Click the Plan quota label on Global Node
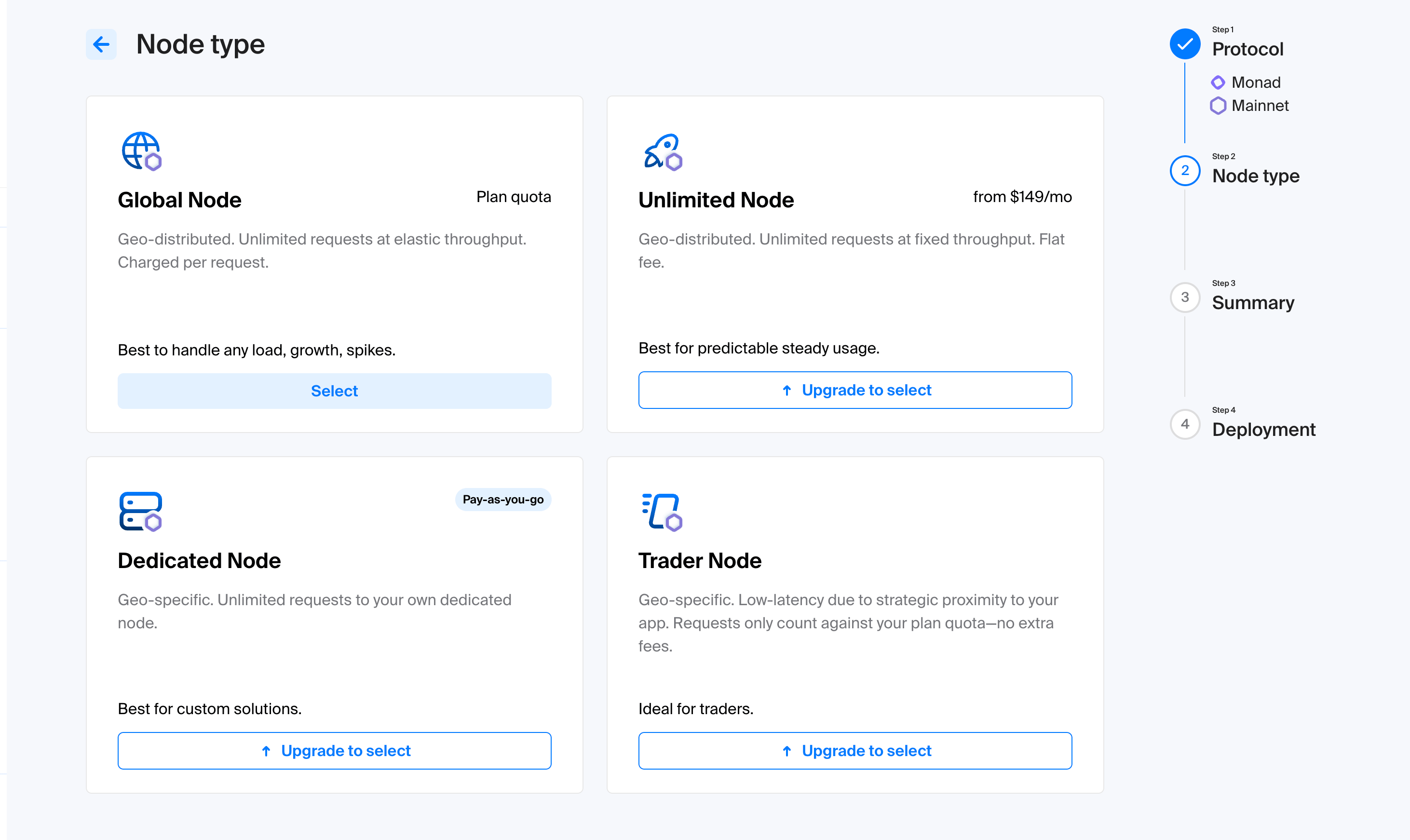 513,196
